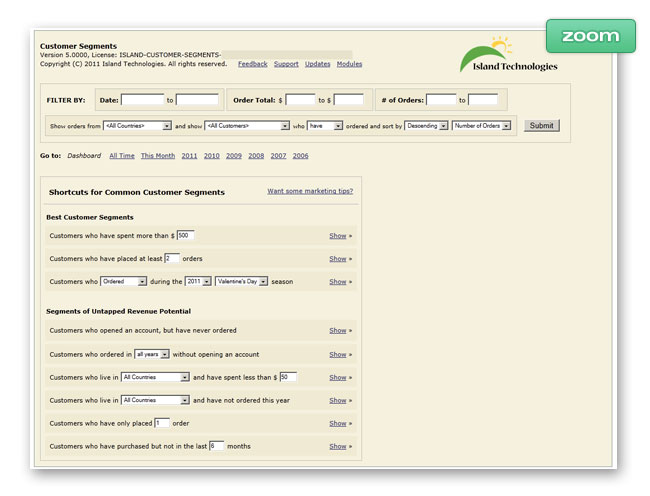Viewport: 650px width, 496px height.
Task: Focus the 'spent more than' amount field
Action: 185,235
